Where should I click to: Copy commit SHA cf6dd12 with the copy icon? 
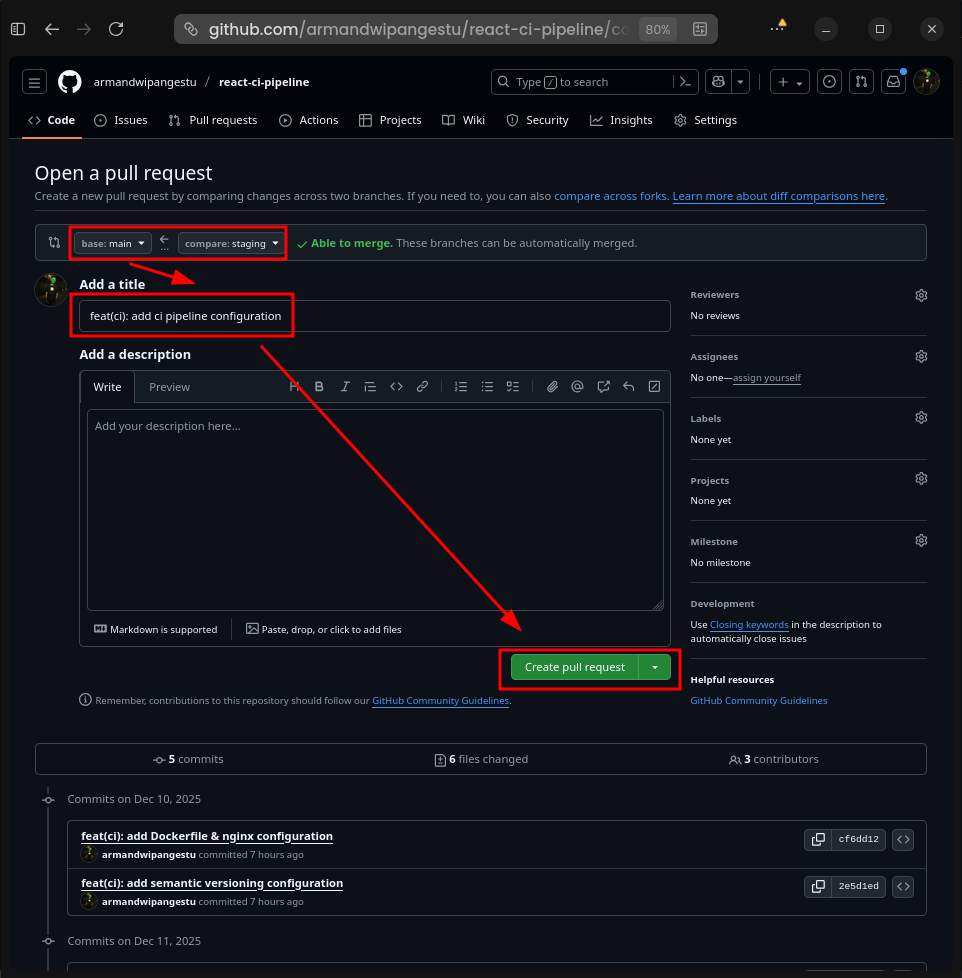pos(818,839)
